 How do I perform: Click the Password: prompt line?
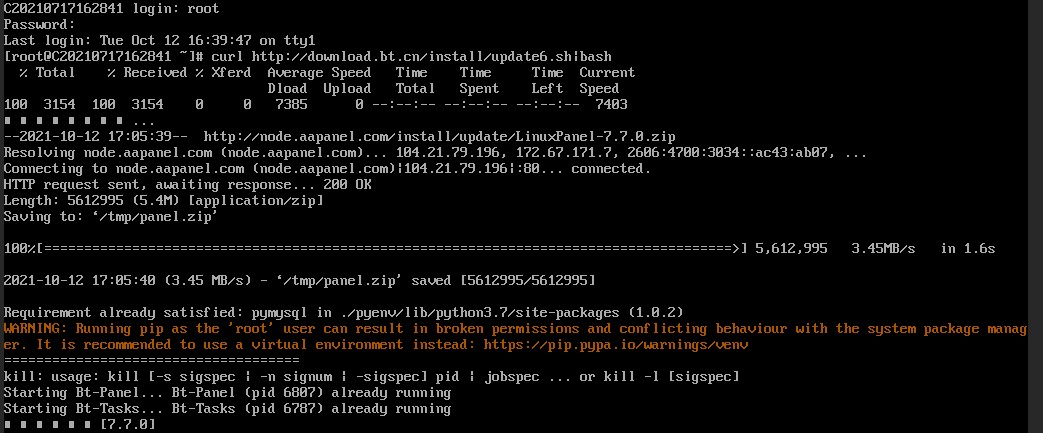[x=40, y=24]
